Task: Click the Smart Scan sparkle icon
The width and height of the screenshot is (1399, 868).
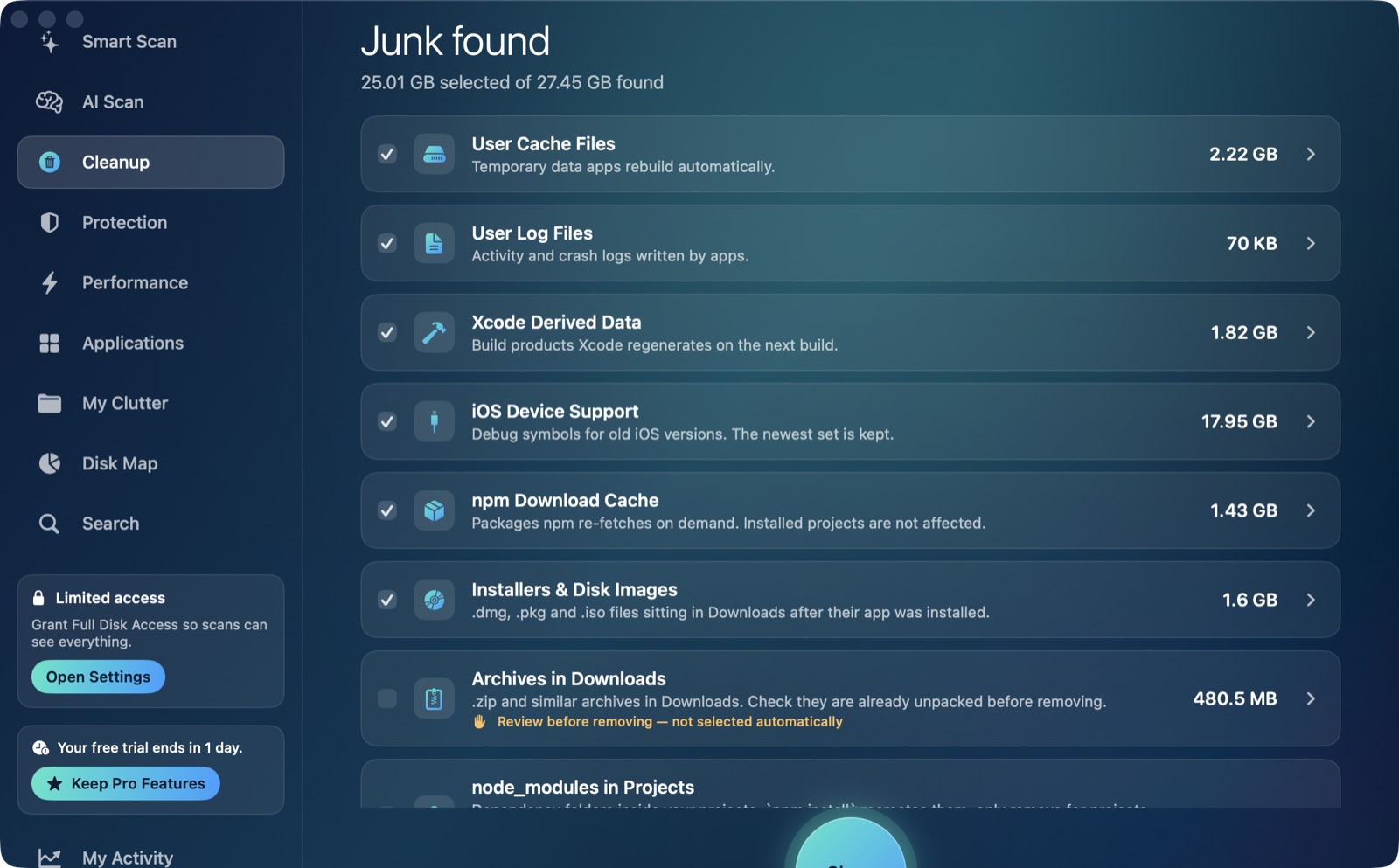Action: (50, 42)
